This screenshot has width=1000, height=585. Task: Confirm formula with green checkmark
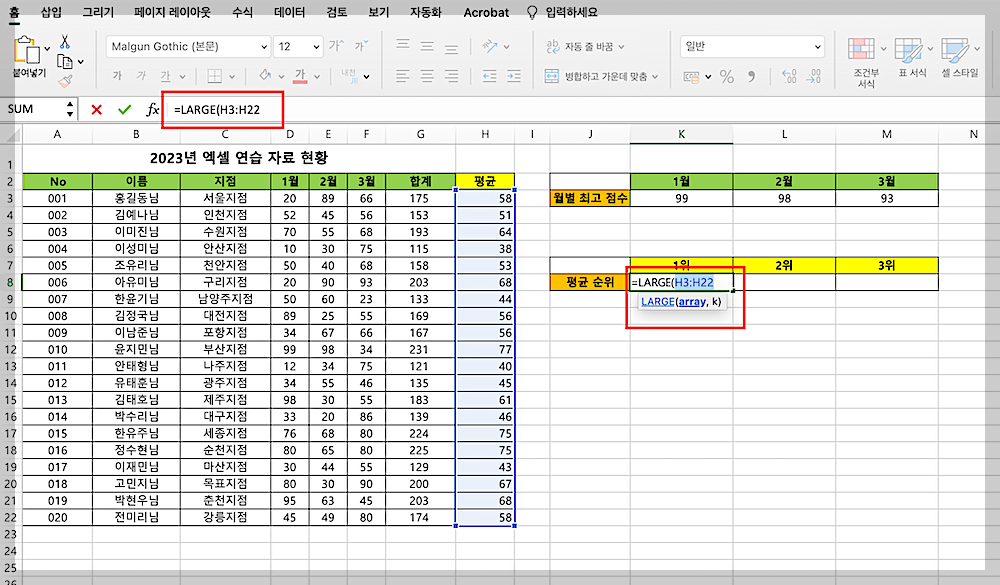pos(124,110)
